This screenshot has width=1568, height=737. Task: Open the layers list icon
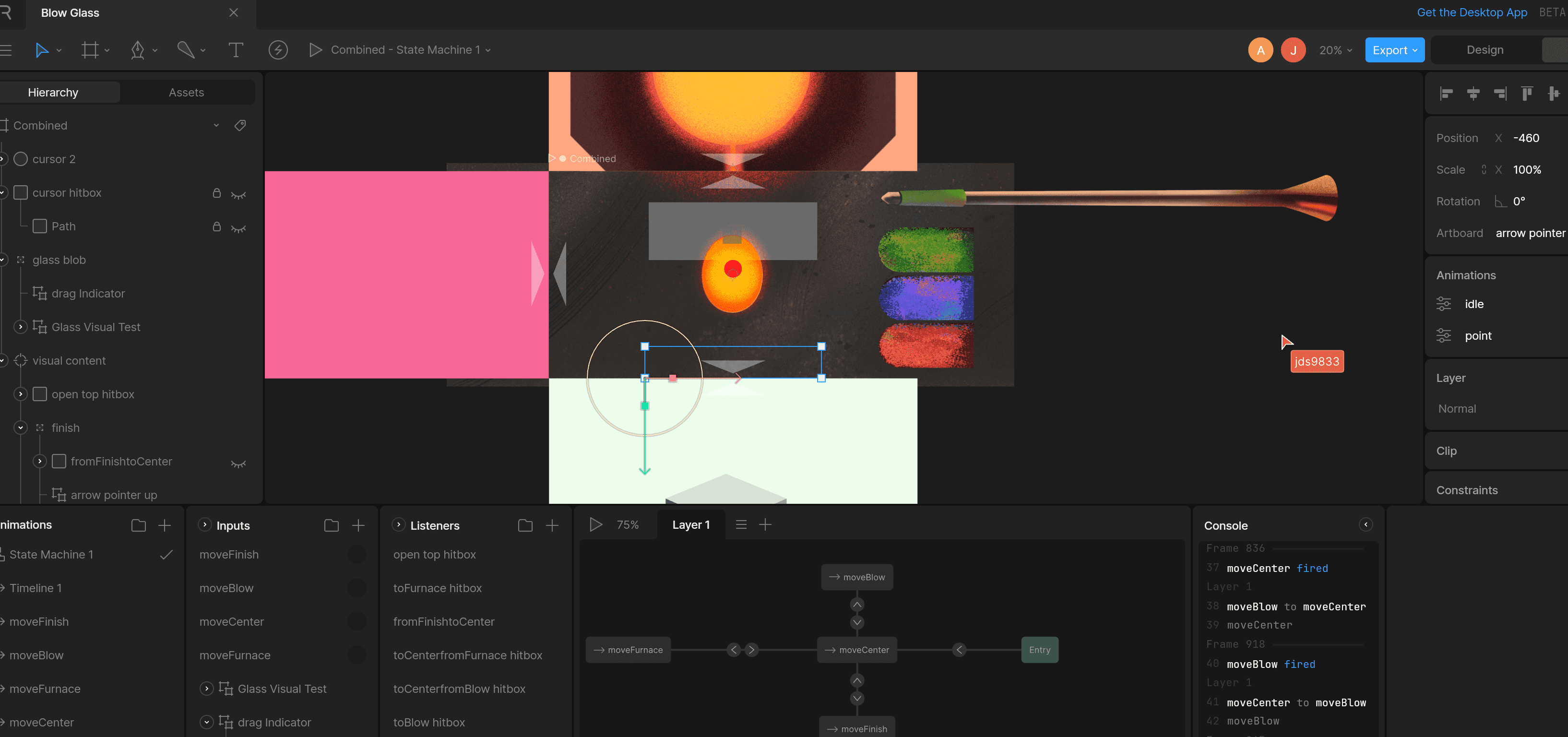741,524
